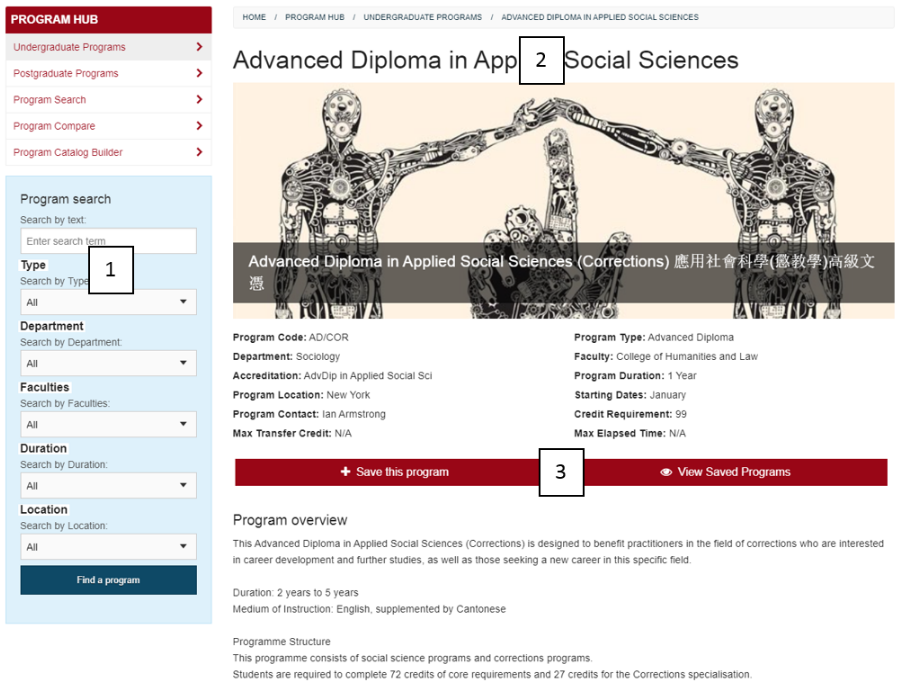905x694 pixels.
Task: Expand the Search by Duration dropdown
Action: point(108,485)
